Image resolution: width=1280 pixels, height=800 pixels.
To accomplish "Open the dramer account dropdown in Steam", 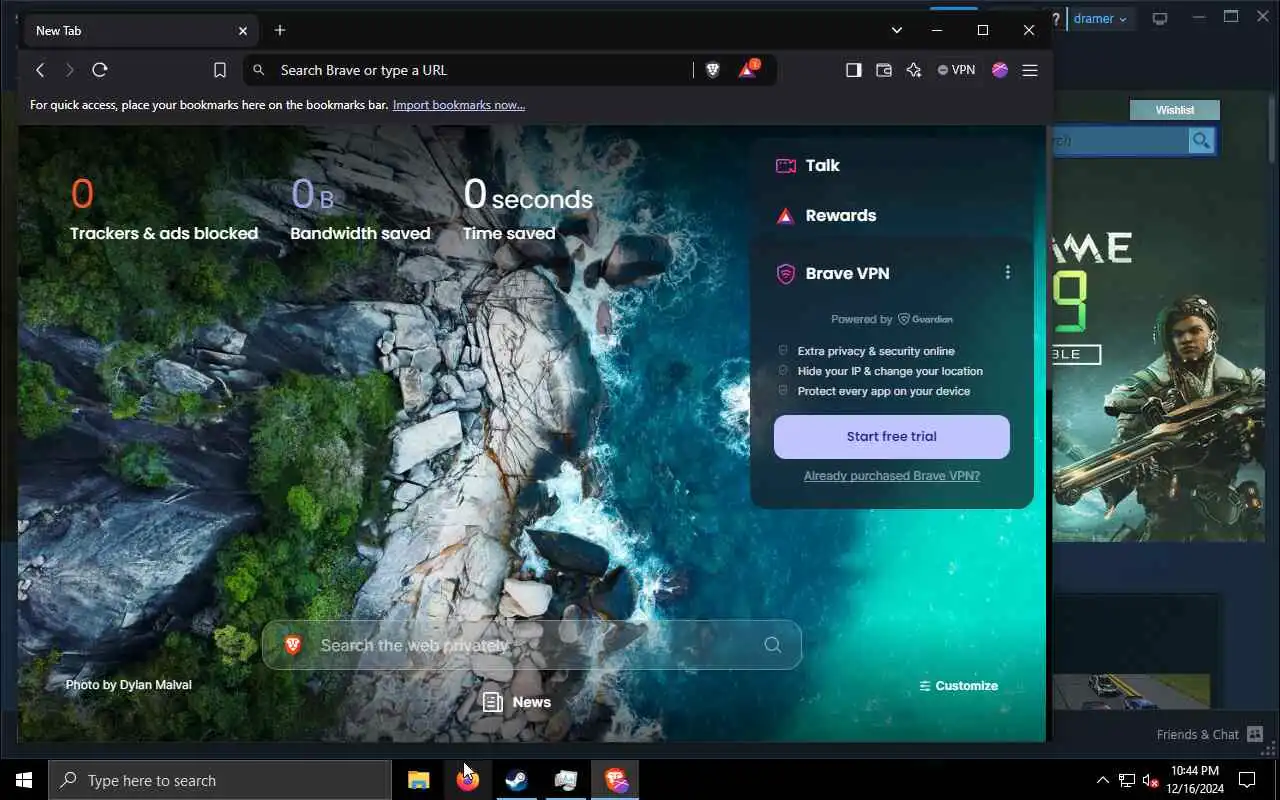I will (x=1100, y=19).
